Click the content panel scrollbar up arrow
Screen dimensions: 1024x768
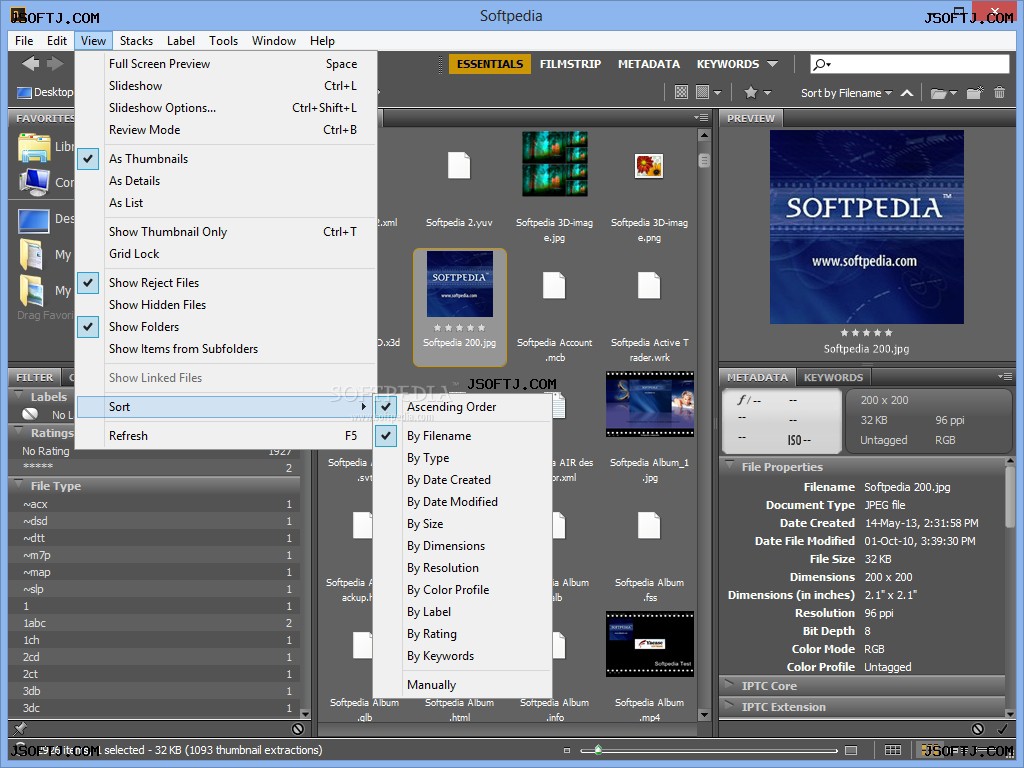(703, 136)
